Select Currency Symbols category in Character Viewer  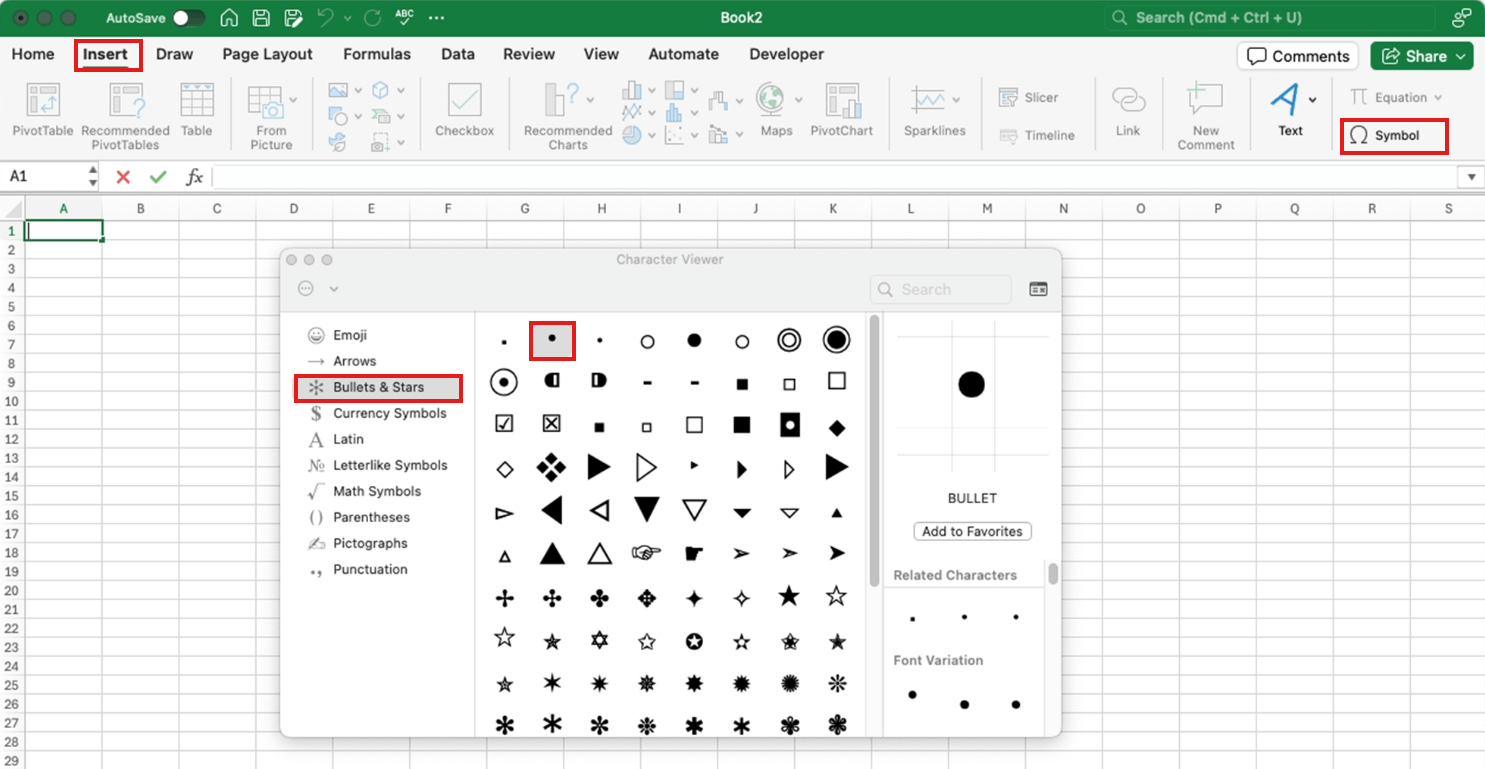pos(389,413)
